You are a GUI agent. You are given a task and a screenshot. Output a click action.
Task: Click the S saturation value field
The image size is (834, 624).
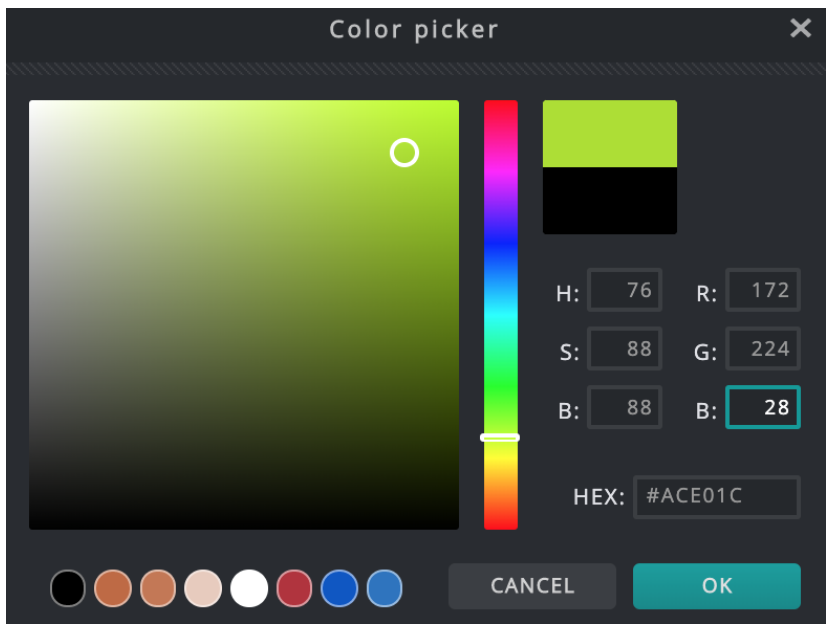pyautogui.click(x=624, y=348)
